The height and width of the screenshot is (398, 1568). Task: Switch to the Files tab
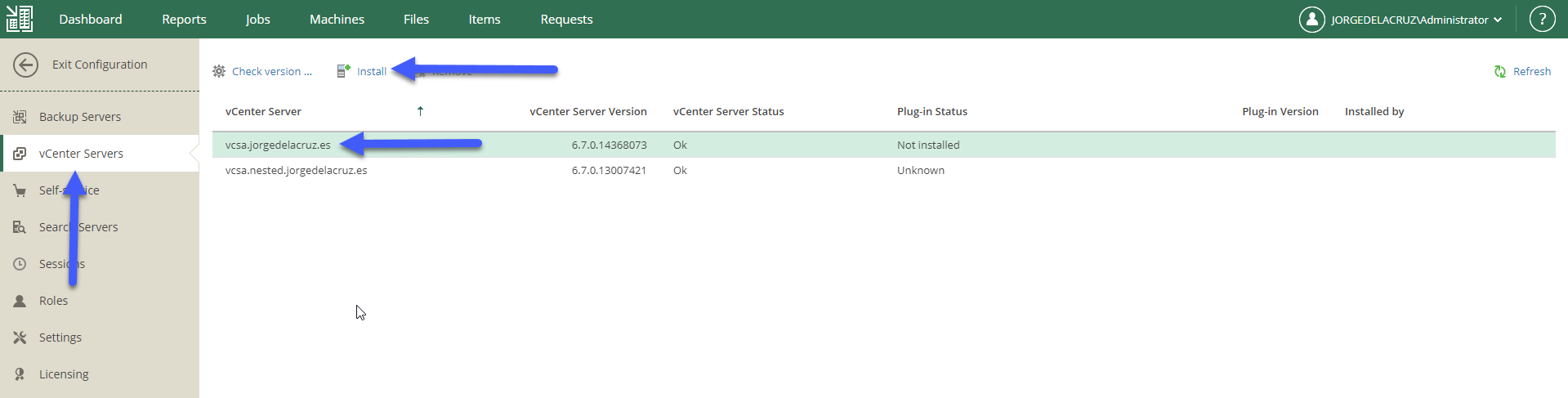pos(416,20)
